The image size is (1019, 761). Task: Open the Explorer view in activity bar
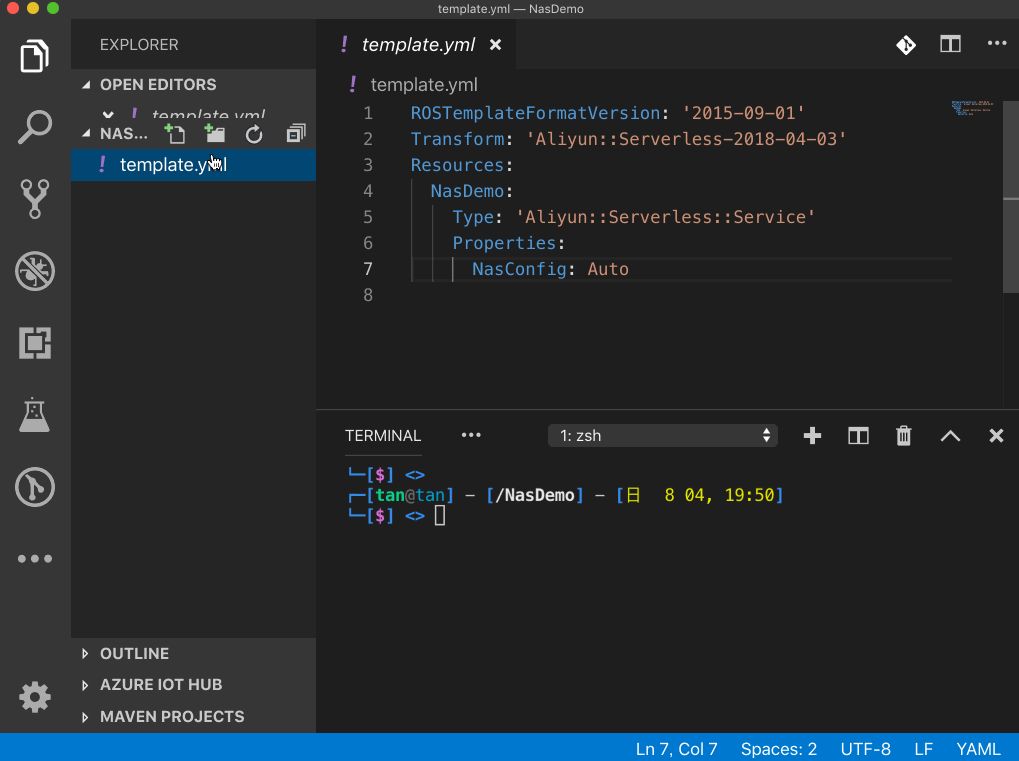[x=35, y=56]
